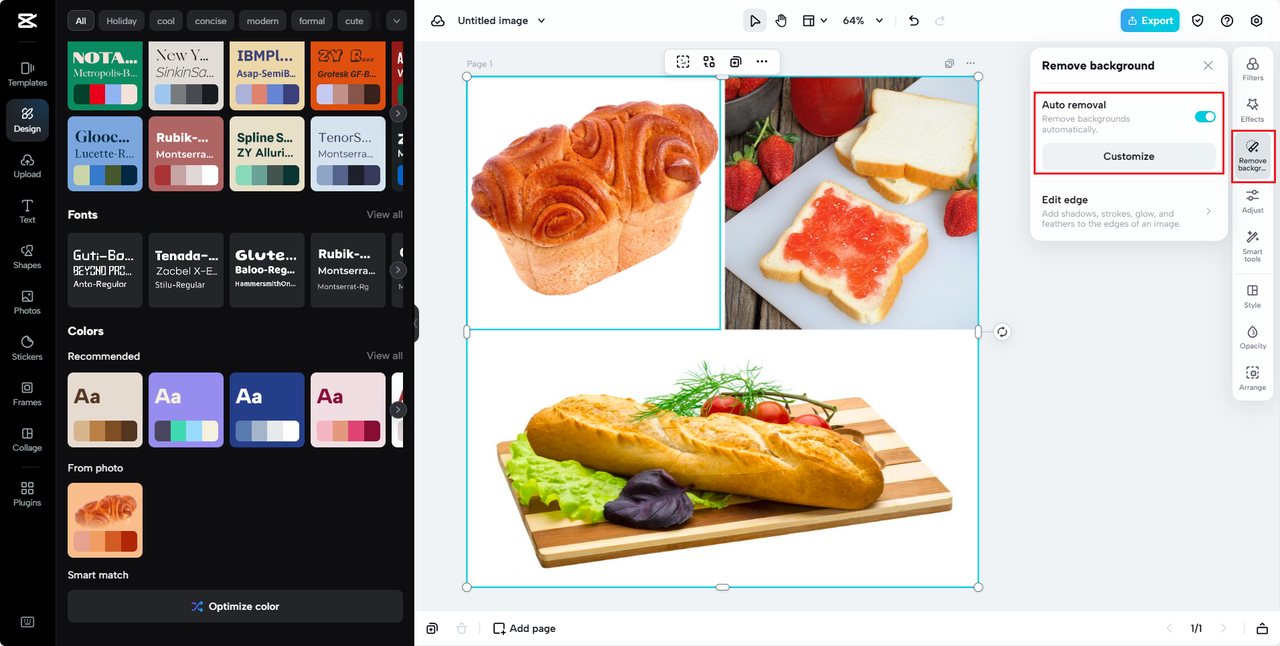Screen dimensions: 1280x646
Task: Select the All filter tag
Action: [x=81, y=20]
